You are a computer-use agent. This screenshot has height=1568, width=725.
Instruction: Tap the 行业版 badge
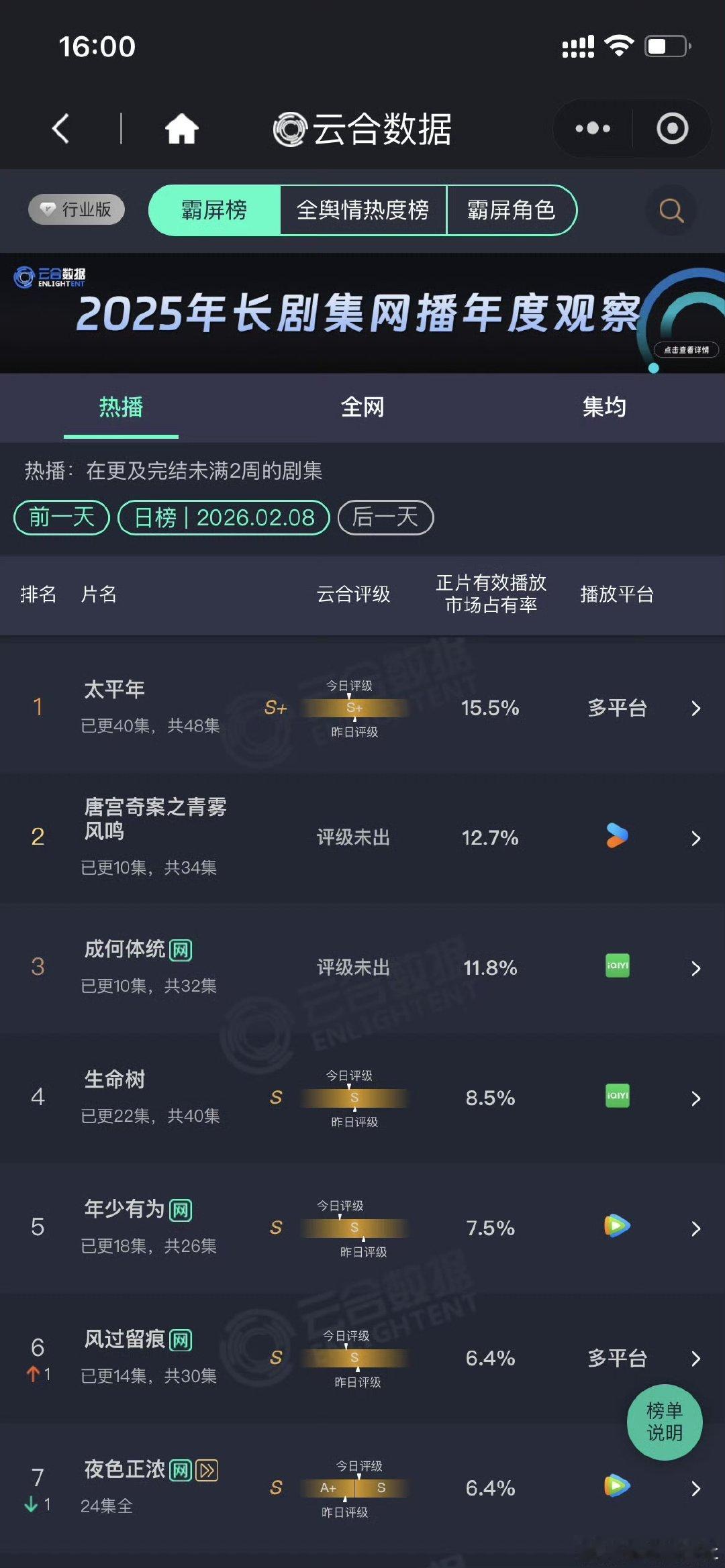(x=75, y=210)
